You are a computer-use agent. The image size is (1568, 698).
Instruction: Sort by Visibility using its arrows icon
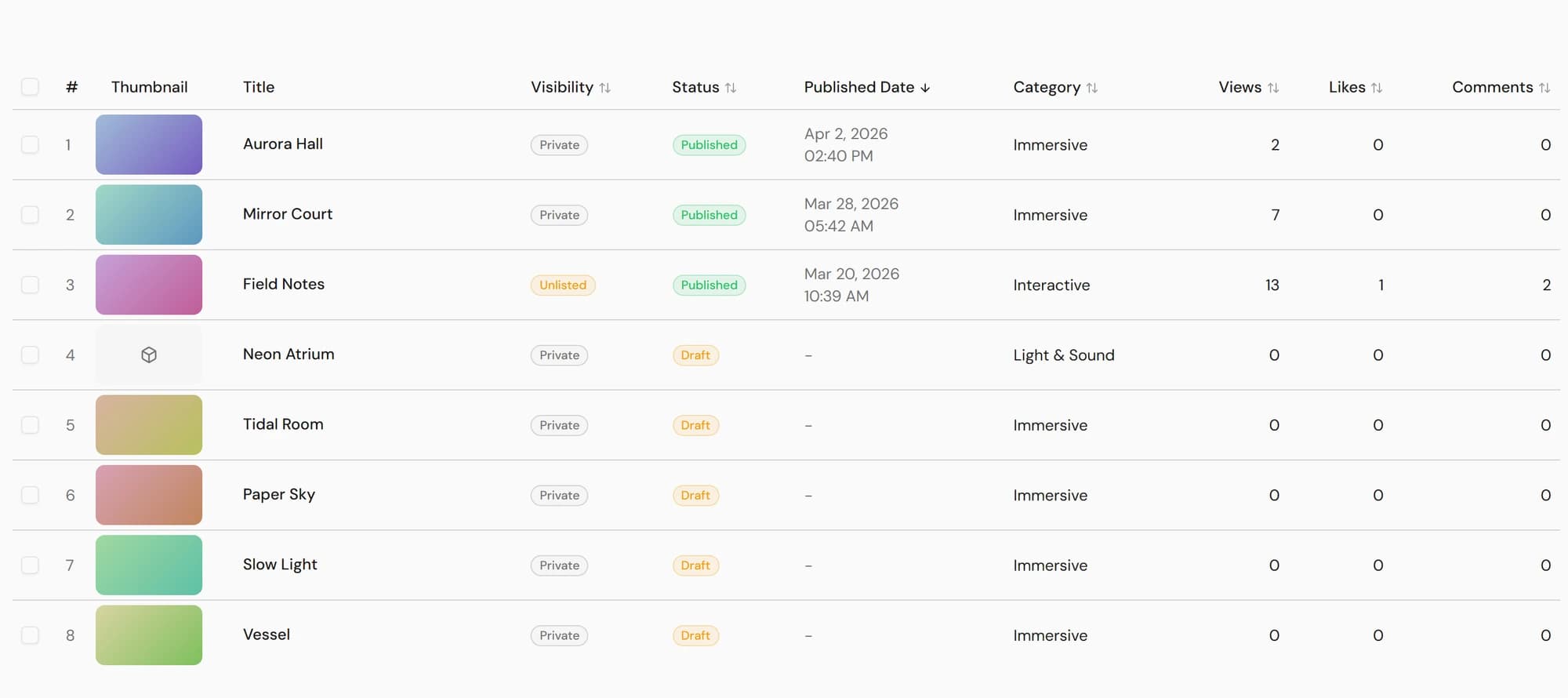[604, 88]
